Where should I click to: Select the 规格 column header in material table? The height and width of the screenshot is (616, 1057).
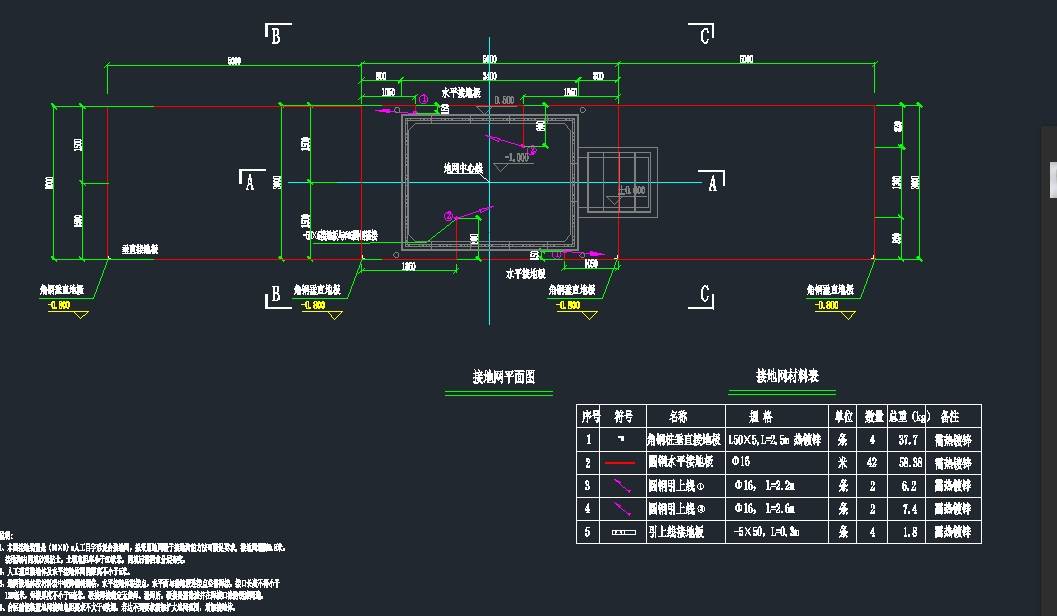(761, 416)
